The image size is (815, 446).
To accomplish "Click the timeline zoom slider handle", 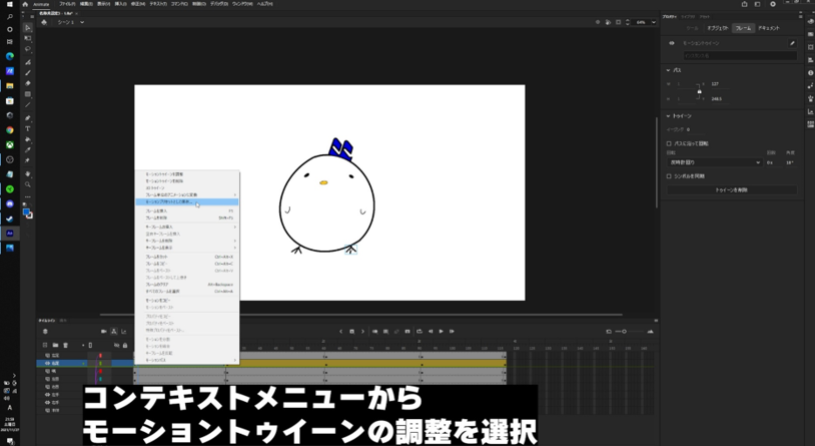I will [x=624, y=332].
